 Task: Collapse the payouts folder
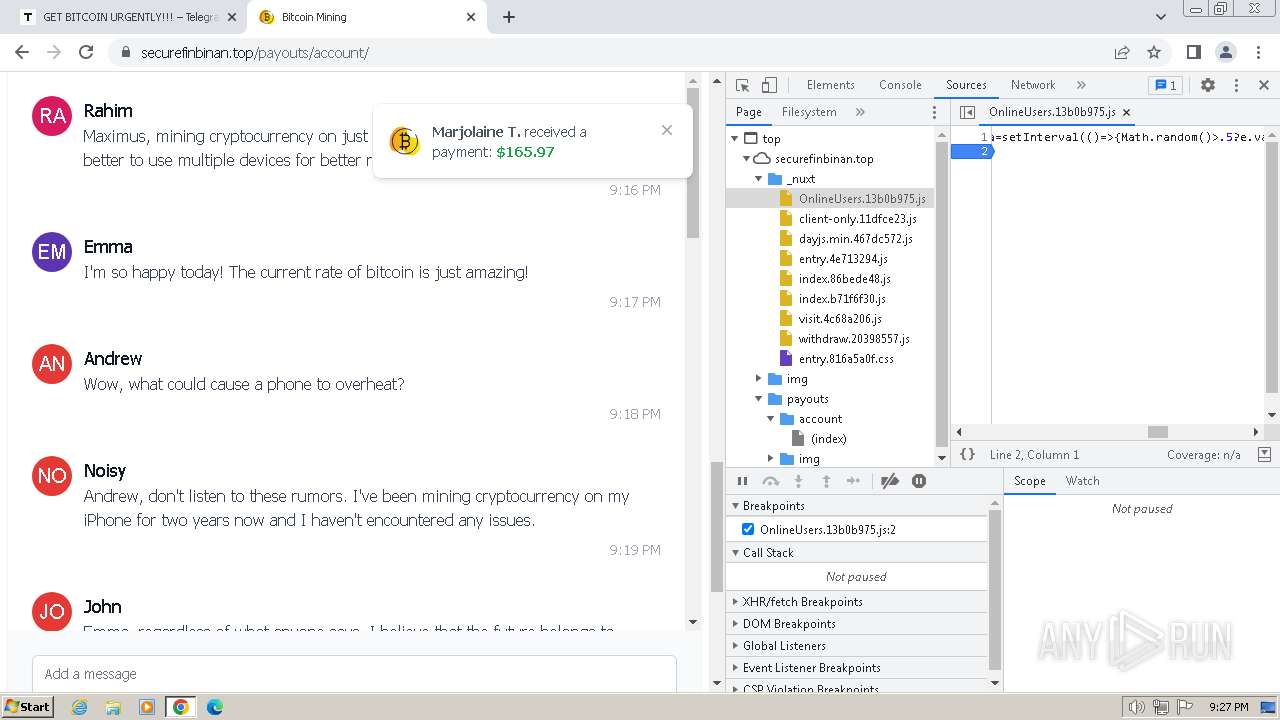(758, 399)
